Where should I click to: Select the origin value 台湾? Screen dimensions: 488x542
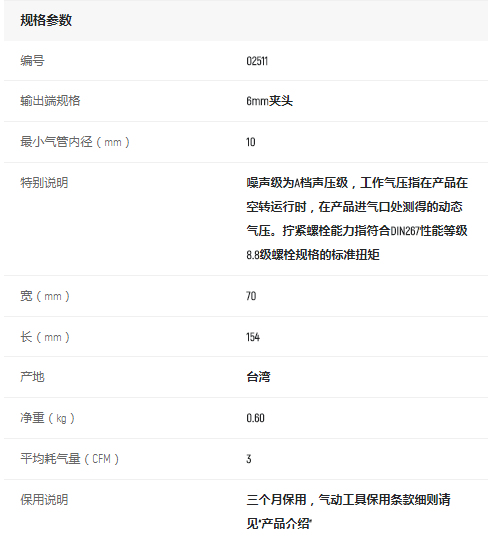259,377
